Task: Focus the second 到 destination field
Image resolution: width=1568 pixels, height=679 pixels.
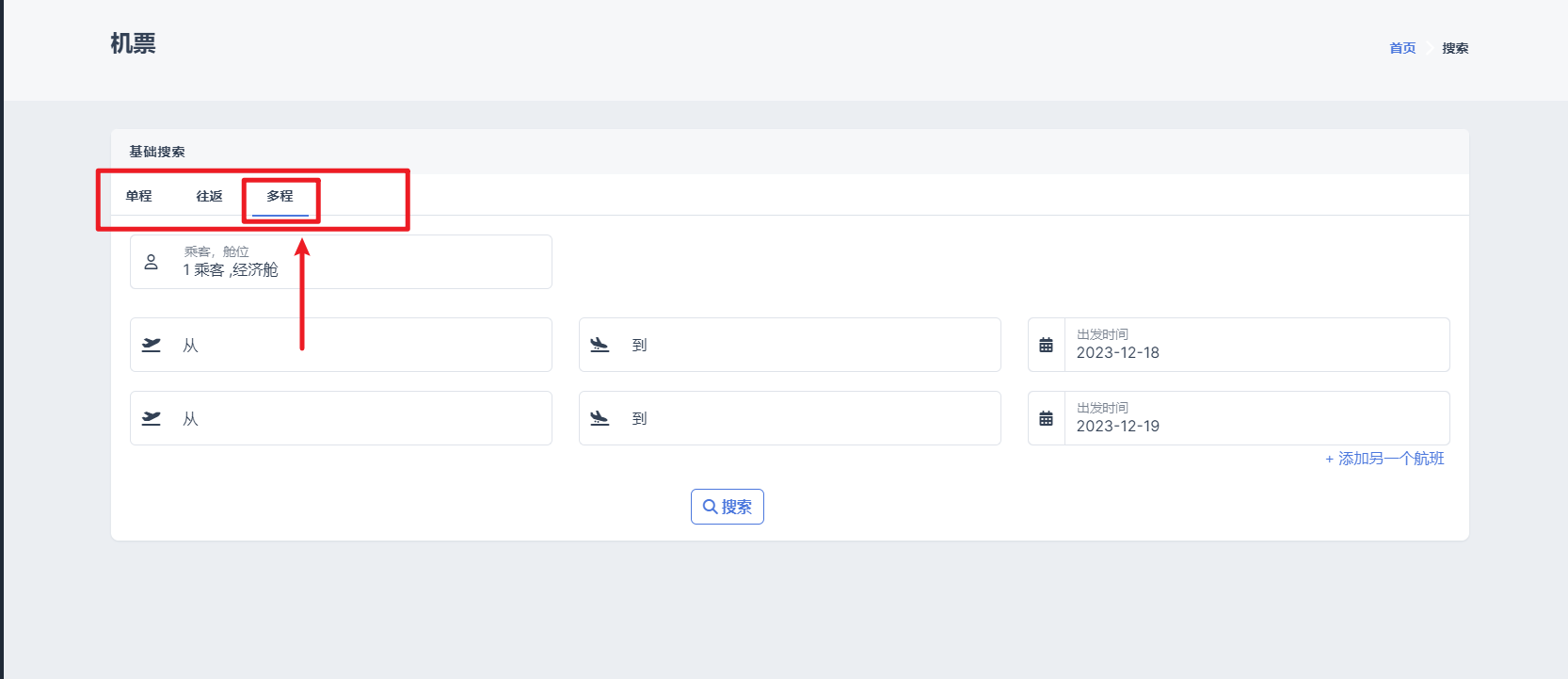Action: click(809, 418)
